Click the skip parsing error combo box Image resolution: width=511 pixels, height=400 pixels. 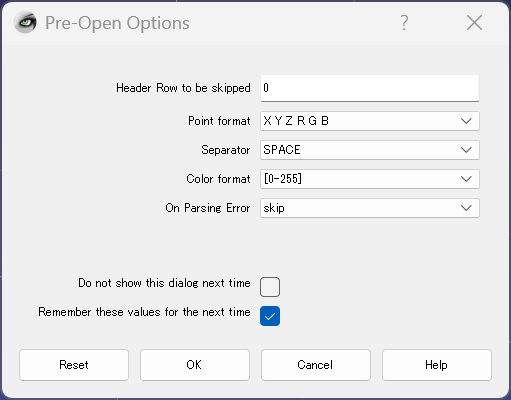tap(370, 208)
